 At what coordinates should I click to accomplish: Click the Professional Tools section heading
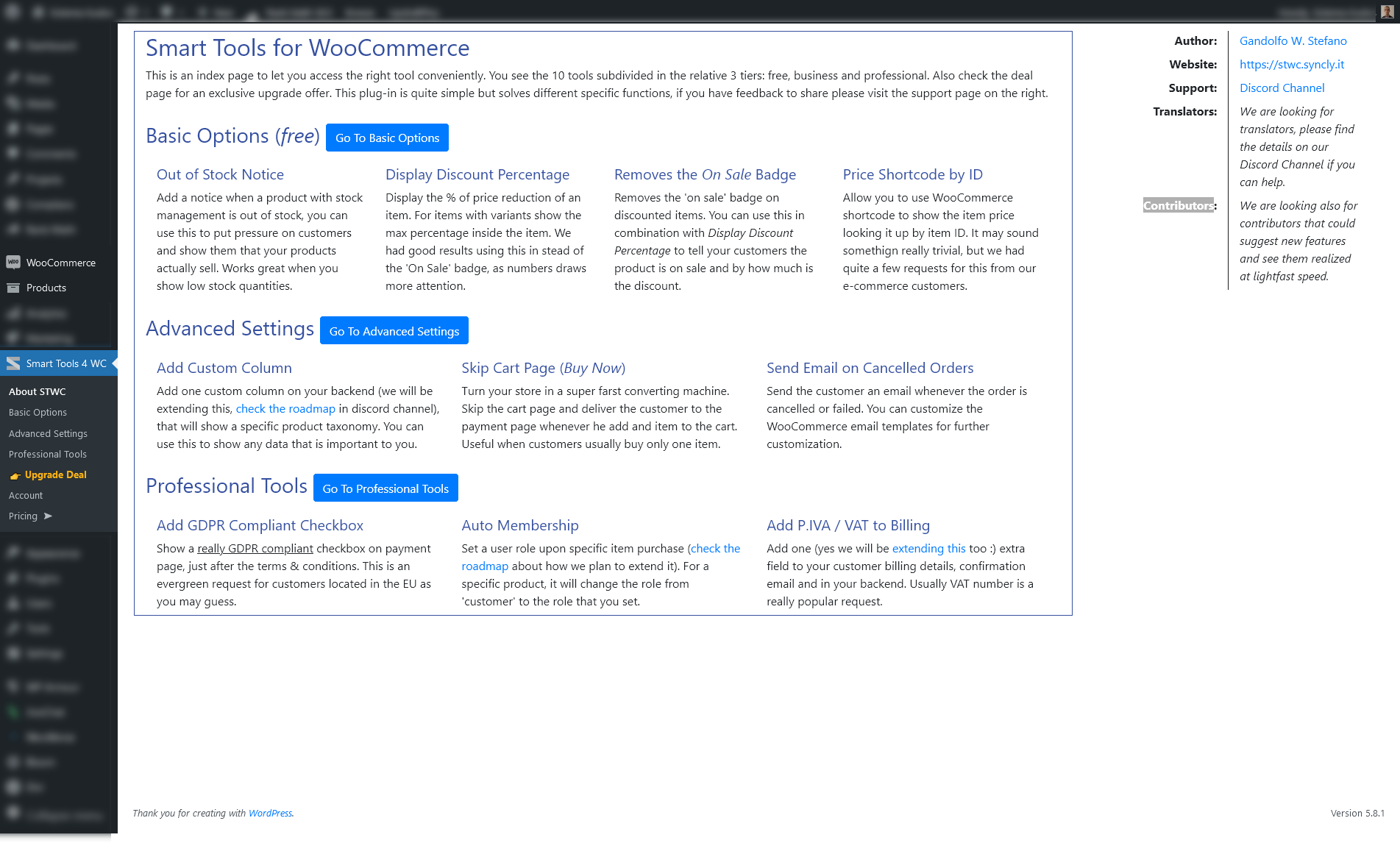click(227, 487)
